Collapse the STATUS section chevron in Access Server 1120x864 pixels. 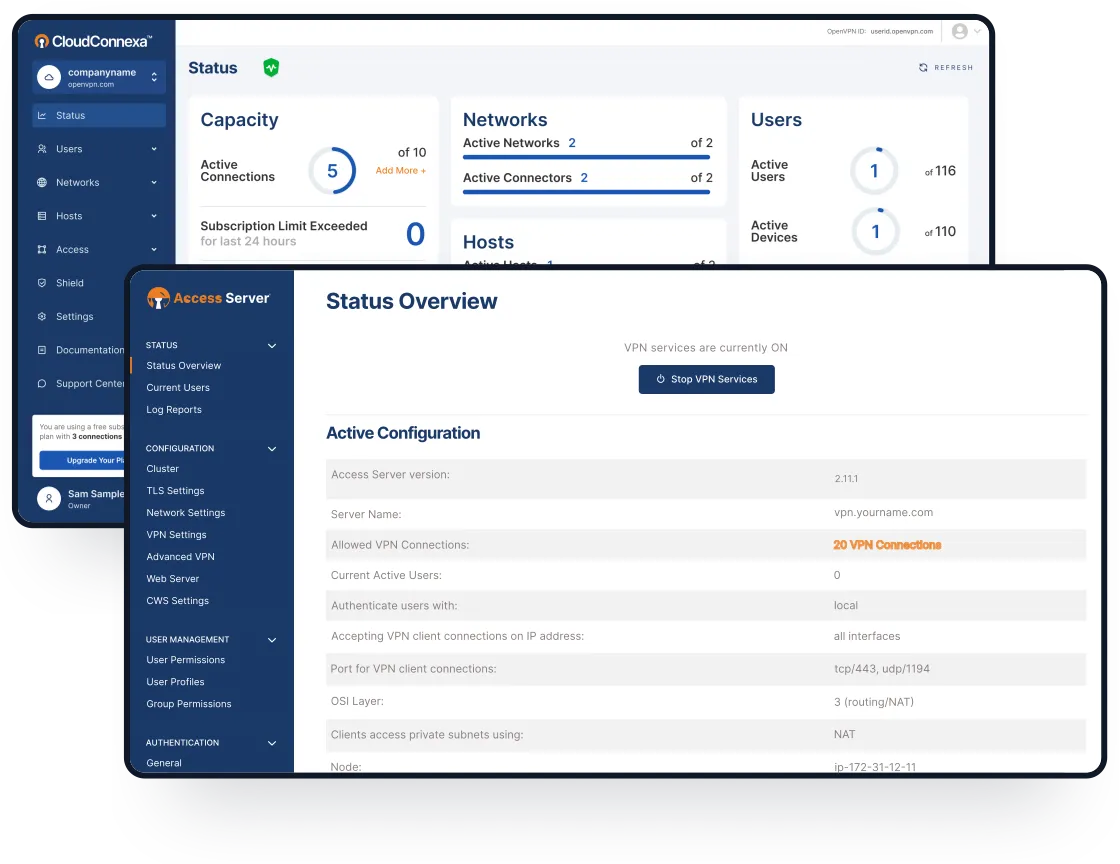[x=272, y=346]
